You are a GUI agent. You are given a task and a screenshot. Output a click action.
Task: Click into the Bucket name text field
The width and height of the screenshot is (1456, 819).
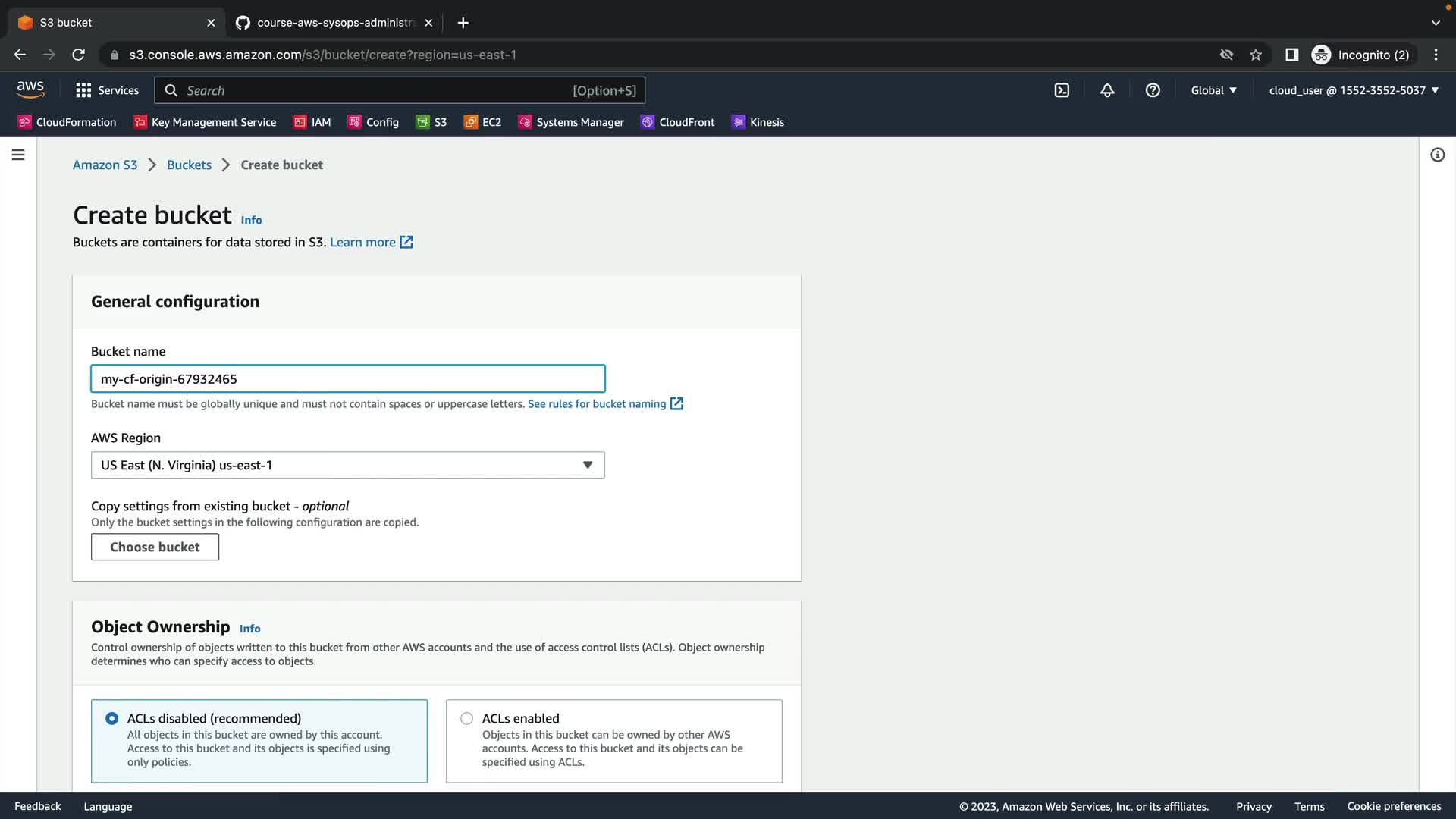point(347,378)
